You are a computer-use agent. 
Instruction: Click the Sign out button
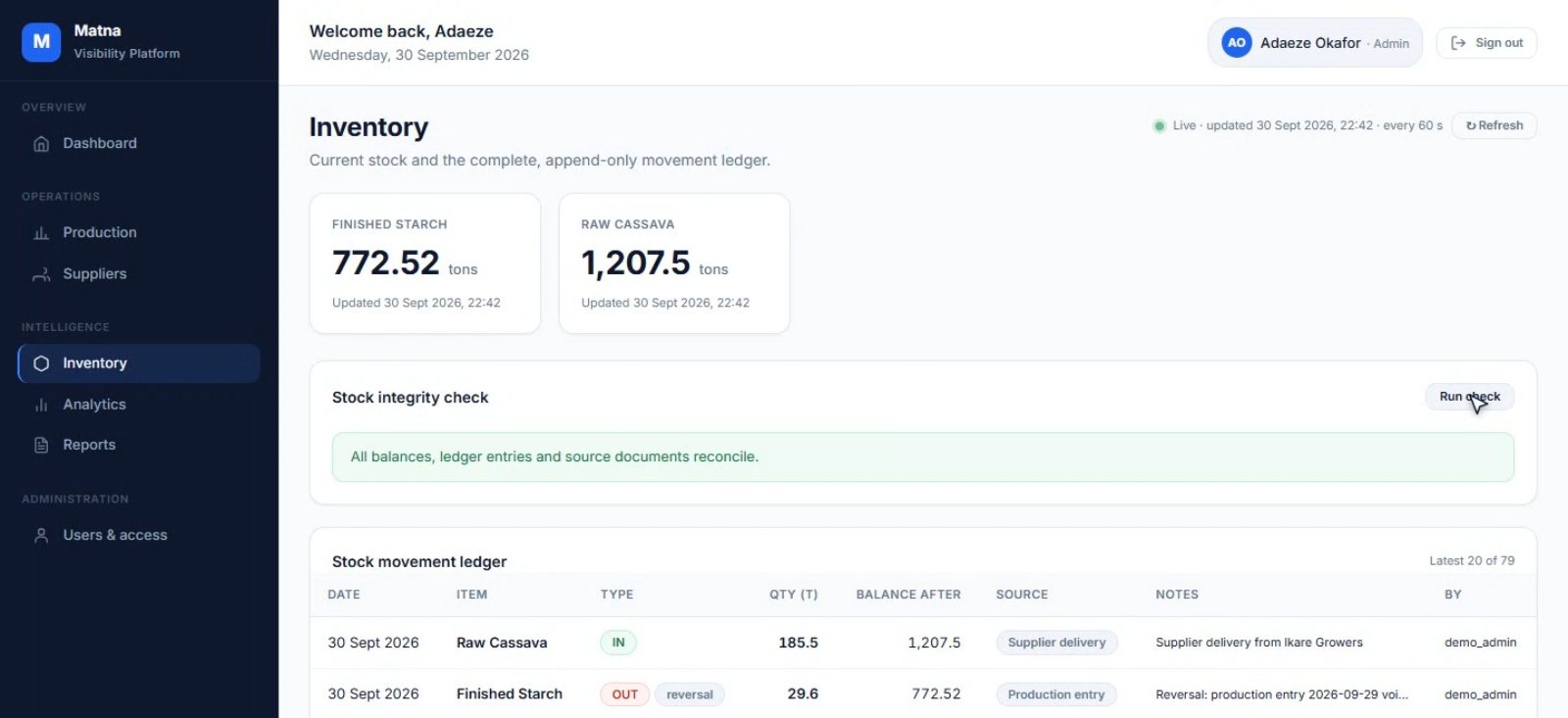1487,43
